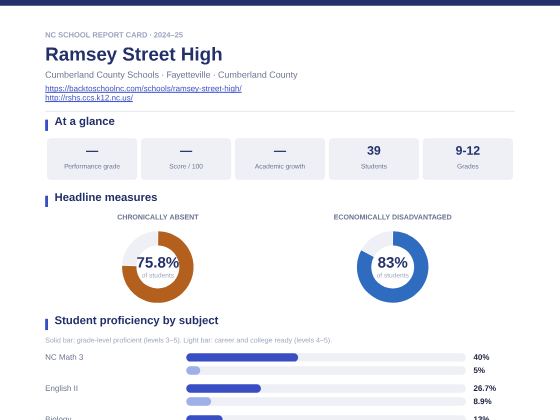Select the Score / 100 card

[186, 159]
